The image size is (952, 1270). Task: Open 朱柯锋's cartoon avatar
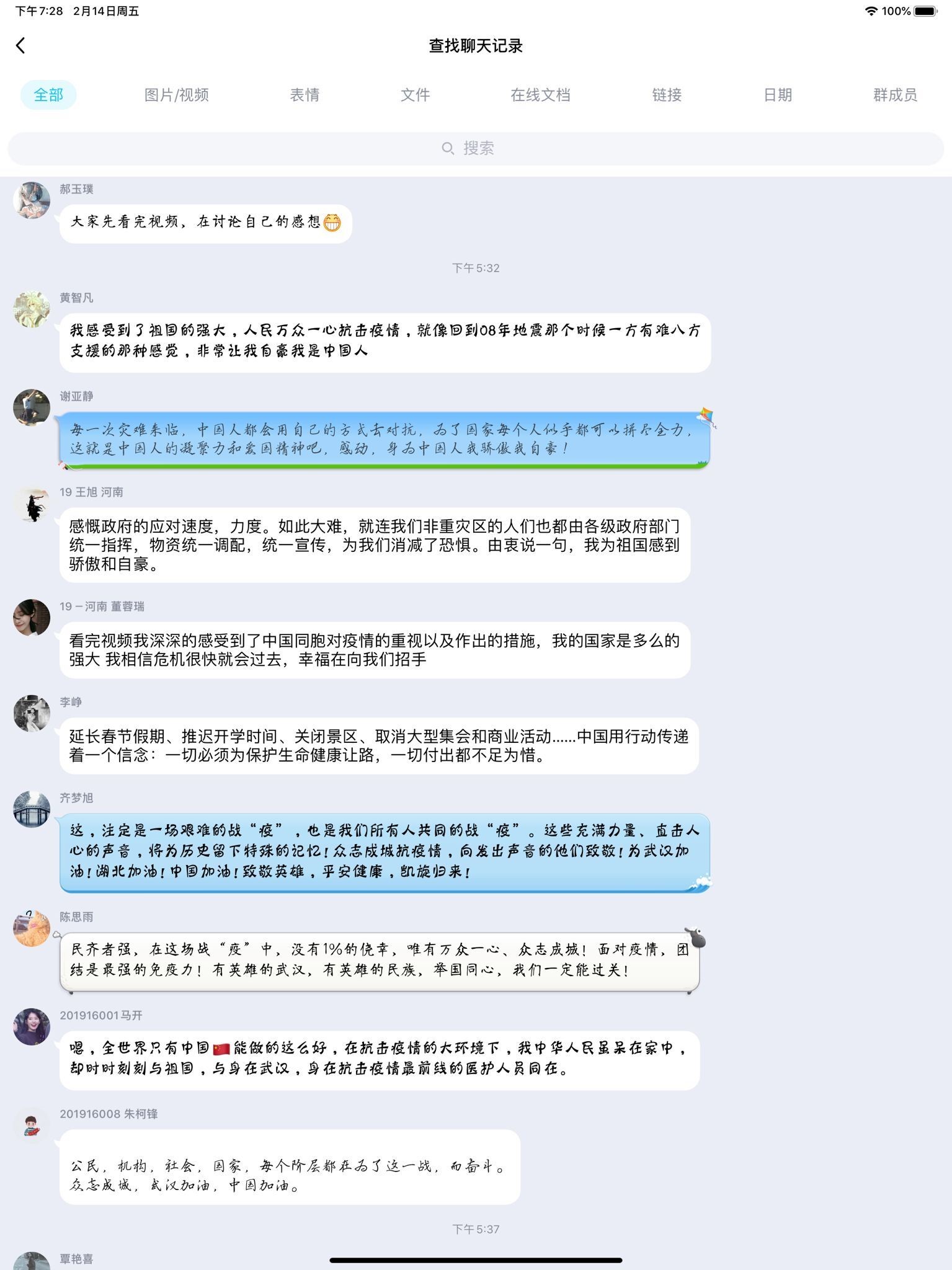coord(32,1126)
